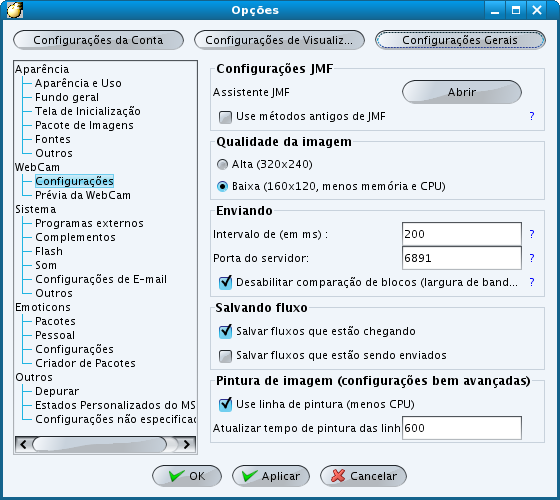Select Configurações under WebCam
This screenshot has height=500, width=560.
point(74,181)
